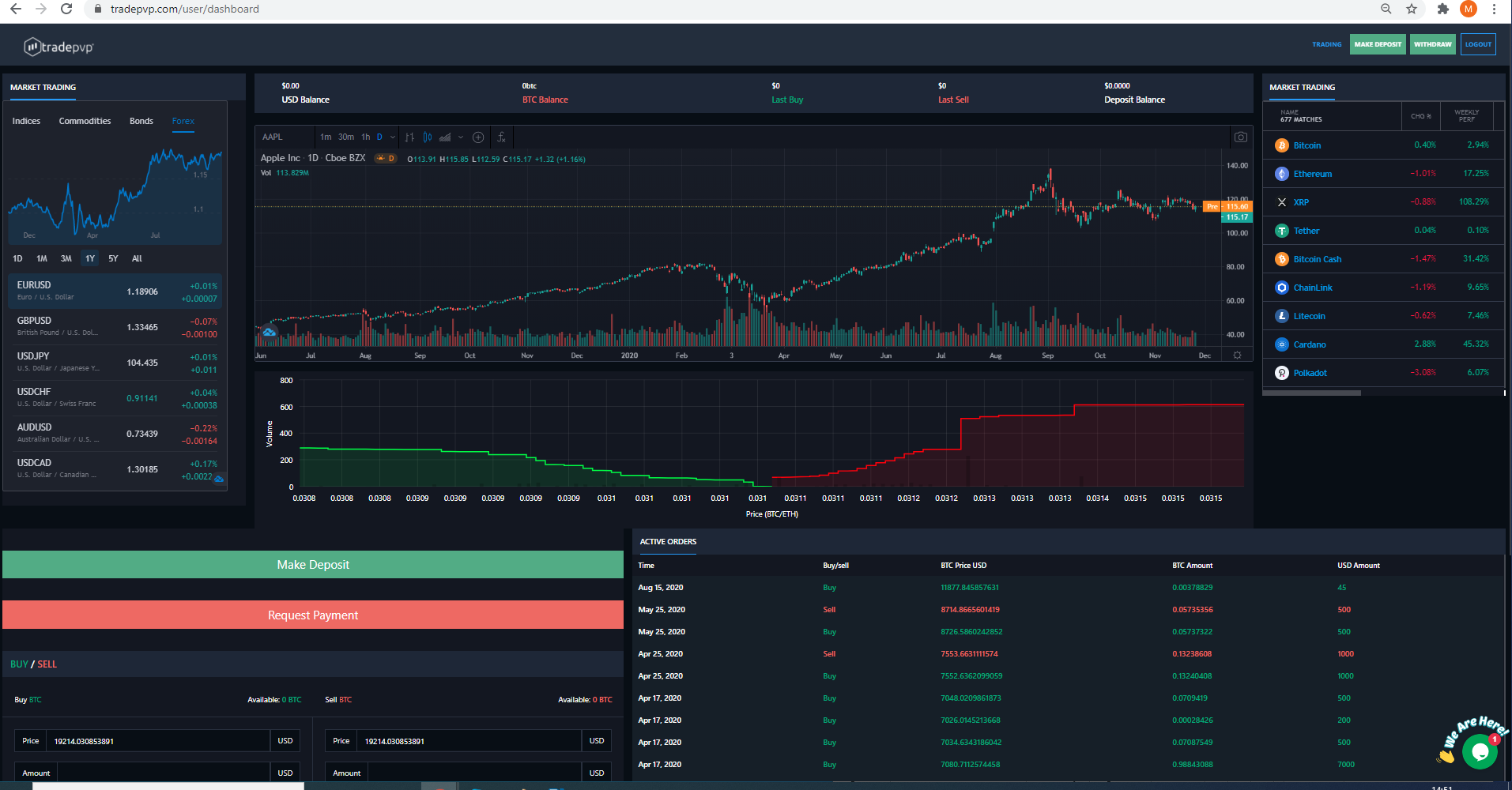Screen dimensions: 1512x790
Task: Click the compare or add symbol icon
Action: 478,137
